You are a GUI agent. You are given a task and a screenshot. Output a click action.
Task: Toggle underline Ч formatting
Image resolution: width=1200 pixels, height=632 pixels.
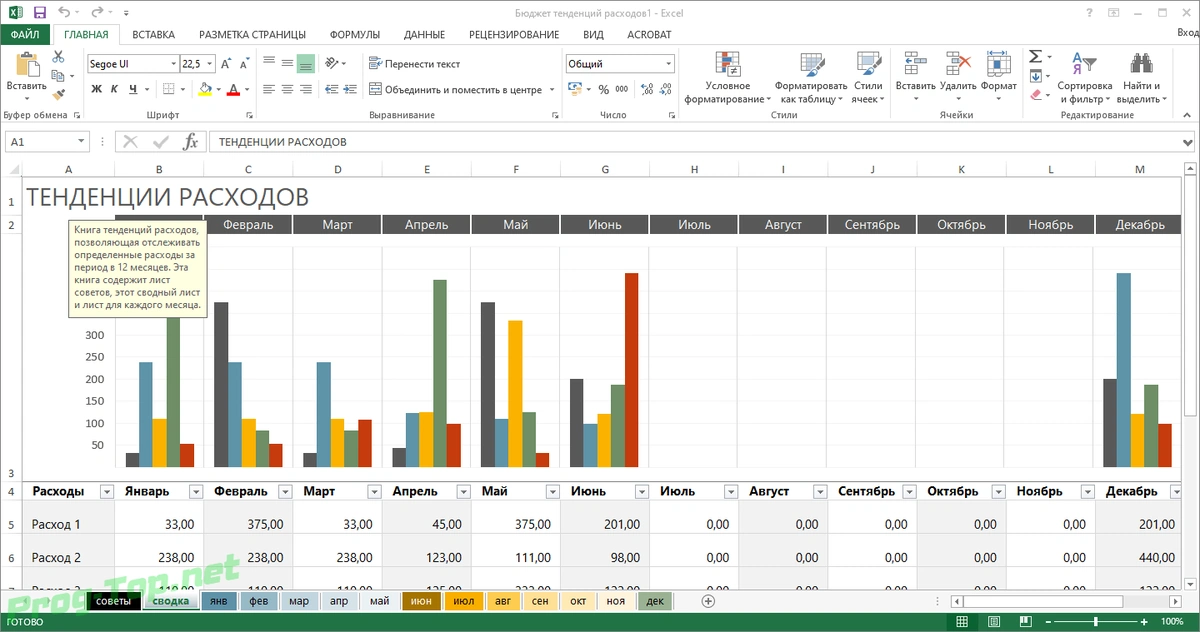[133, 89]
